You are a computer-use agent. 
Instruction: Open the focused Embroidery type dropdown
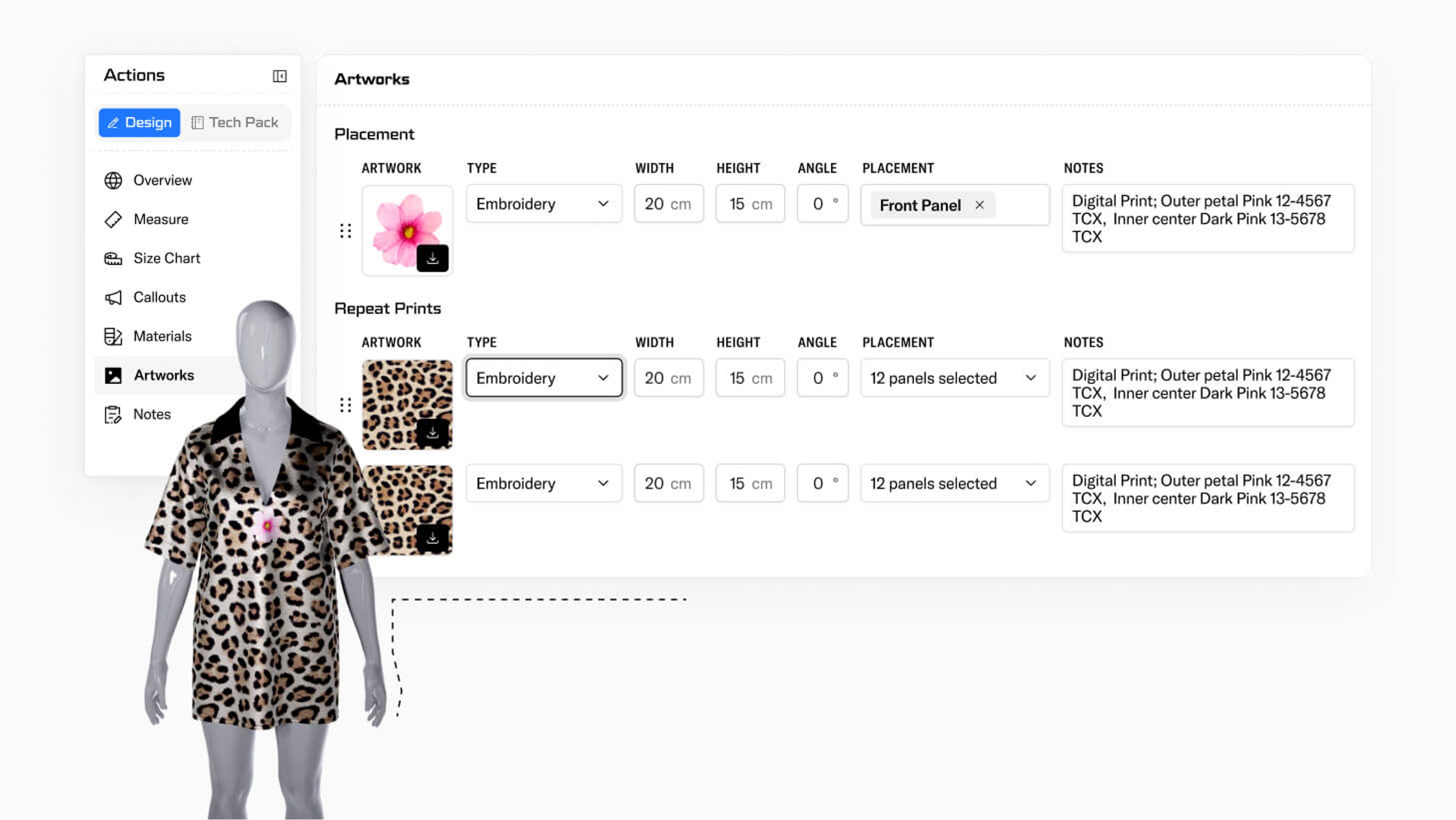543,378
